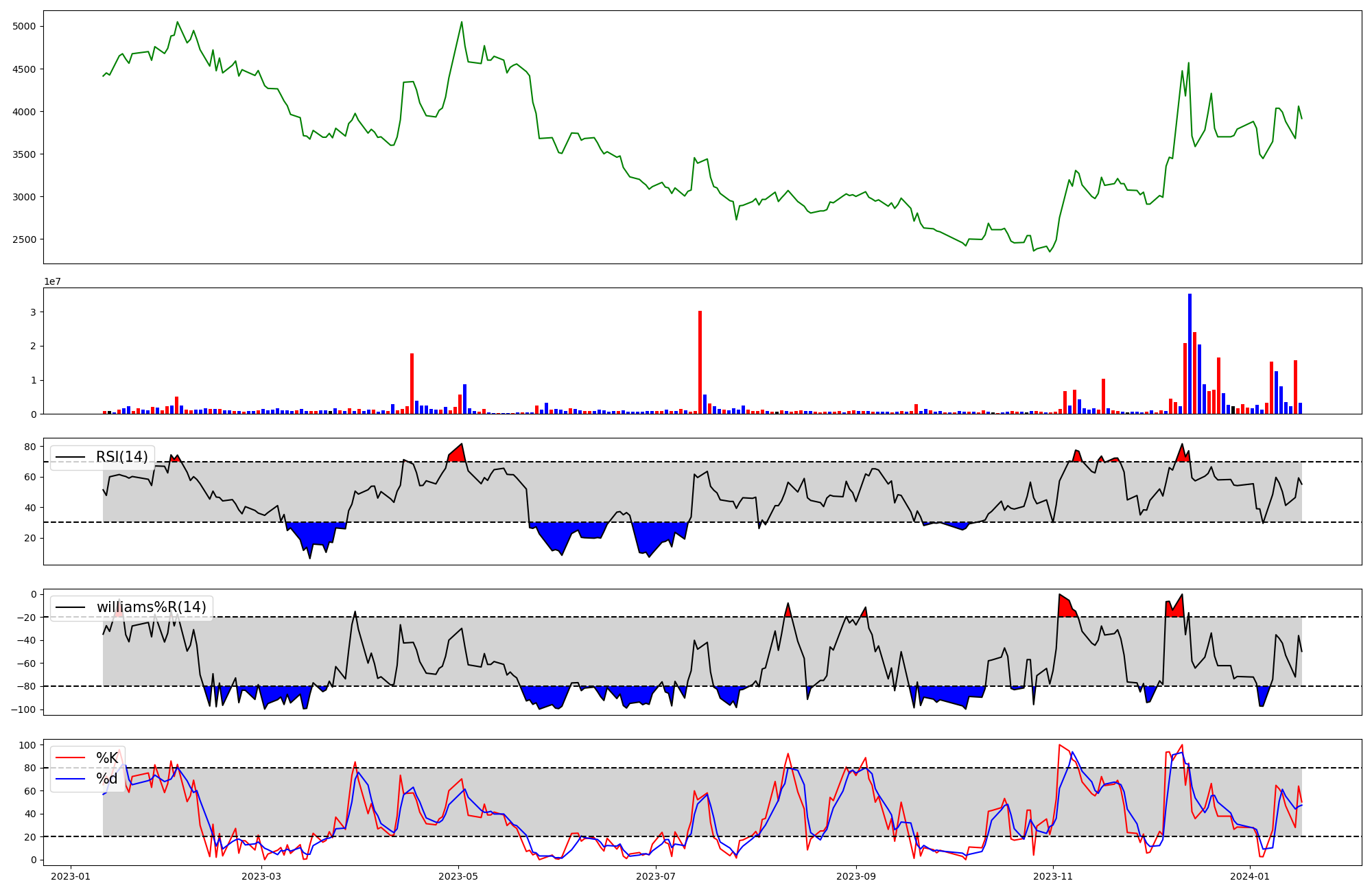This screenshot has width=1372, height=892.
Task: Click the 2023-01 x-axis date label
Action: 71,876
